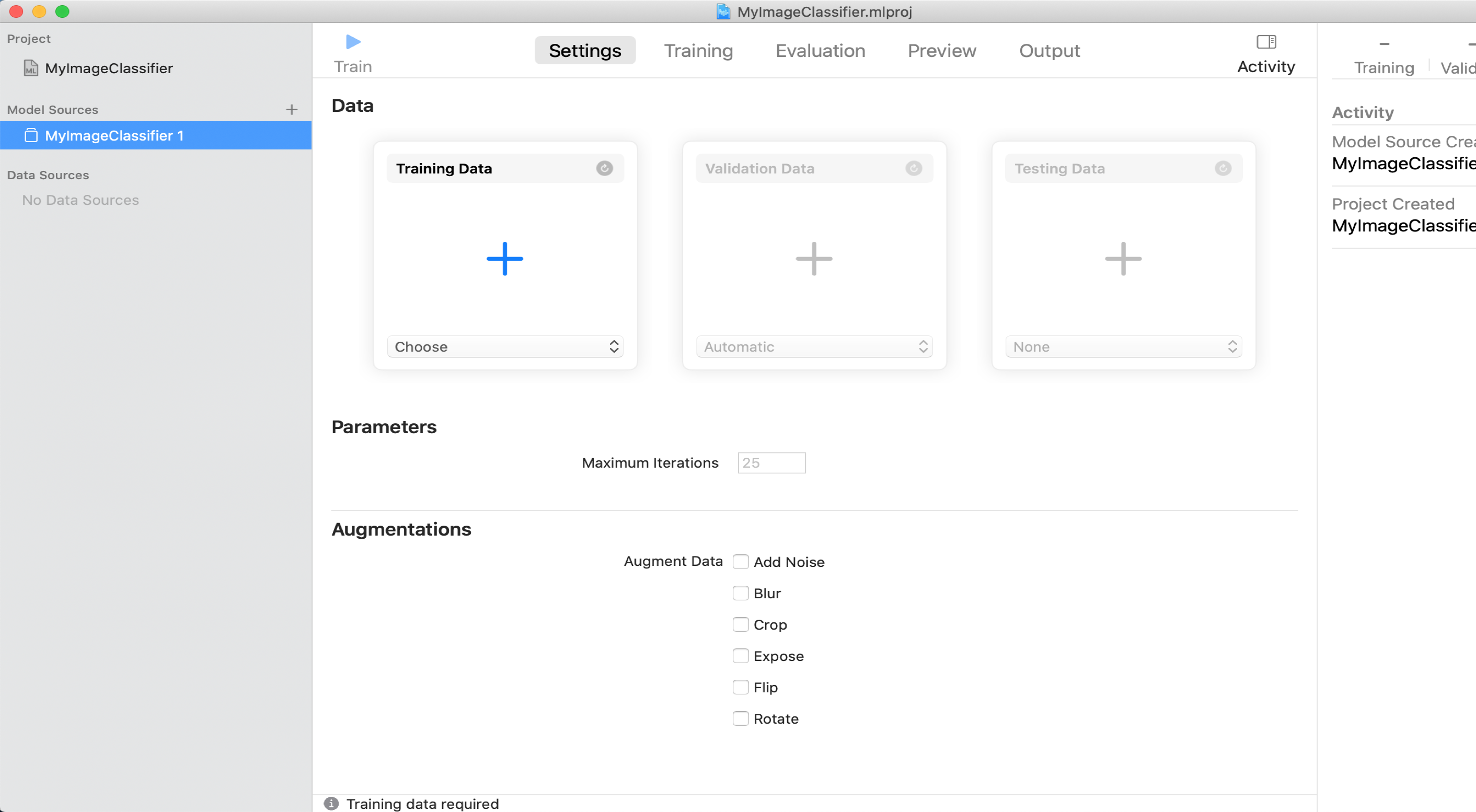Open the Automatic validation data dropdown
This screenshot has height=812, width=1476.
click(814, 346)
